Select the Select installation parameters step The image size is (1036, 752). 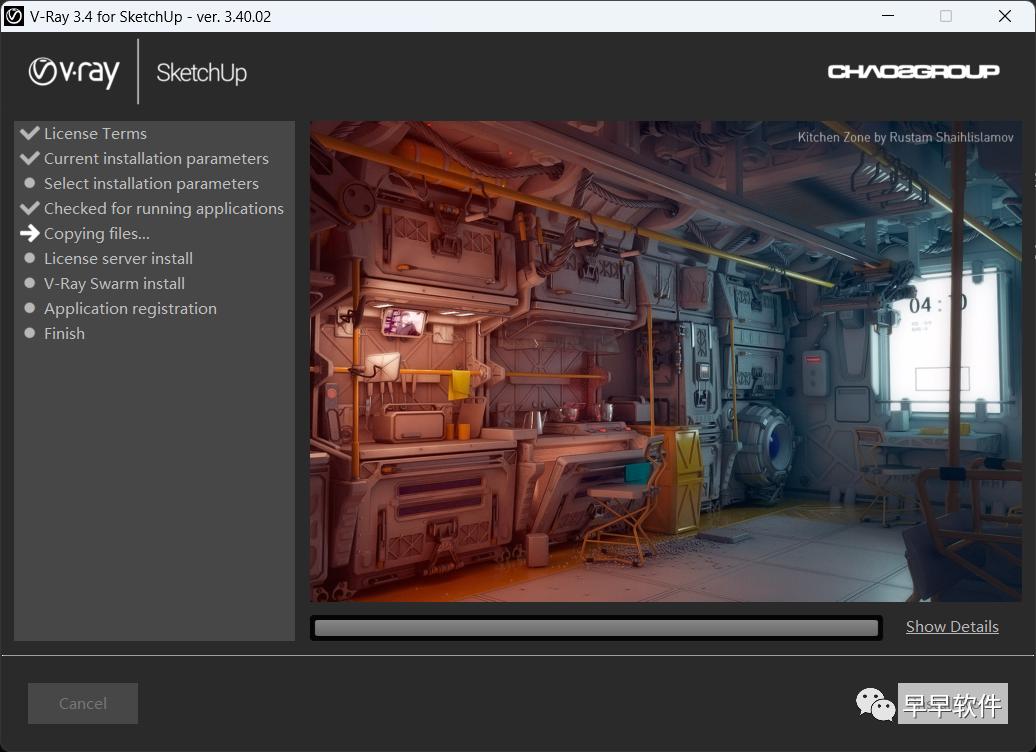pyautogui.click(x=151, y=183)
